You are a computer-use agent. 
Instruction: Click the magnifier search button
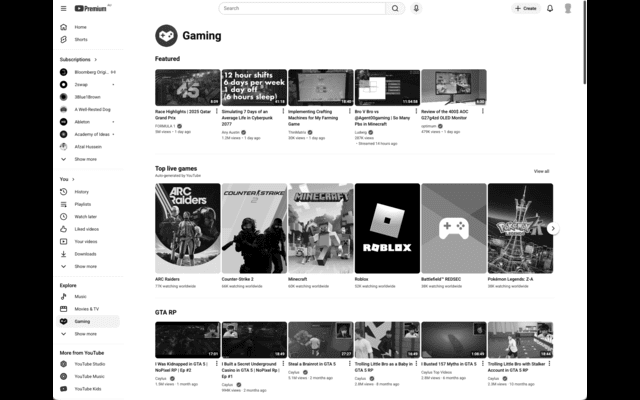[x=395, y=8]
